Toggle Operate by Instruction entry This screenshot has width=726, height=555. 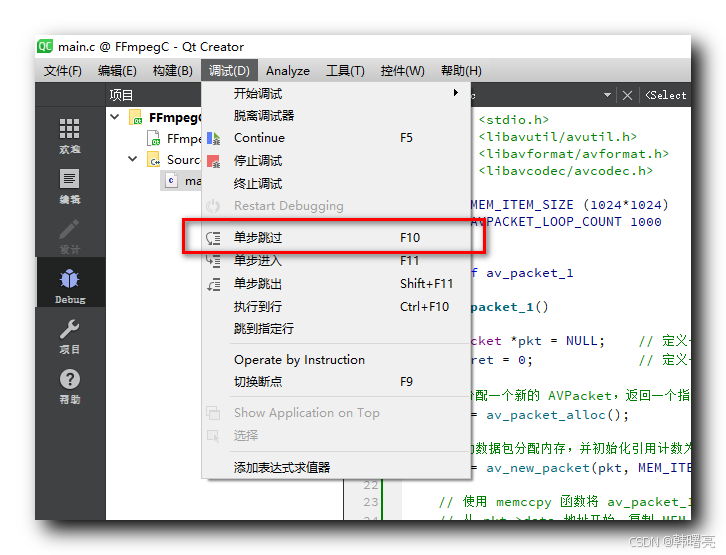[336, 360]
